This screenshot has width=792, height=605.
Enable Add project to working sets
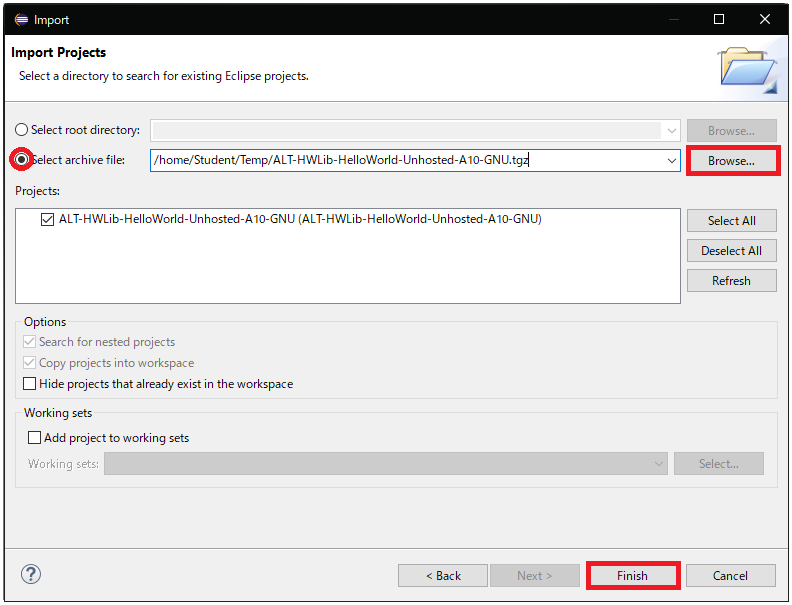click(34, 437)
